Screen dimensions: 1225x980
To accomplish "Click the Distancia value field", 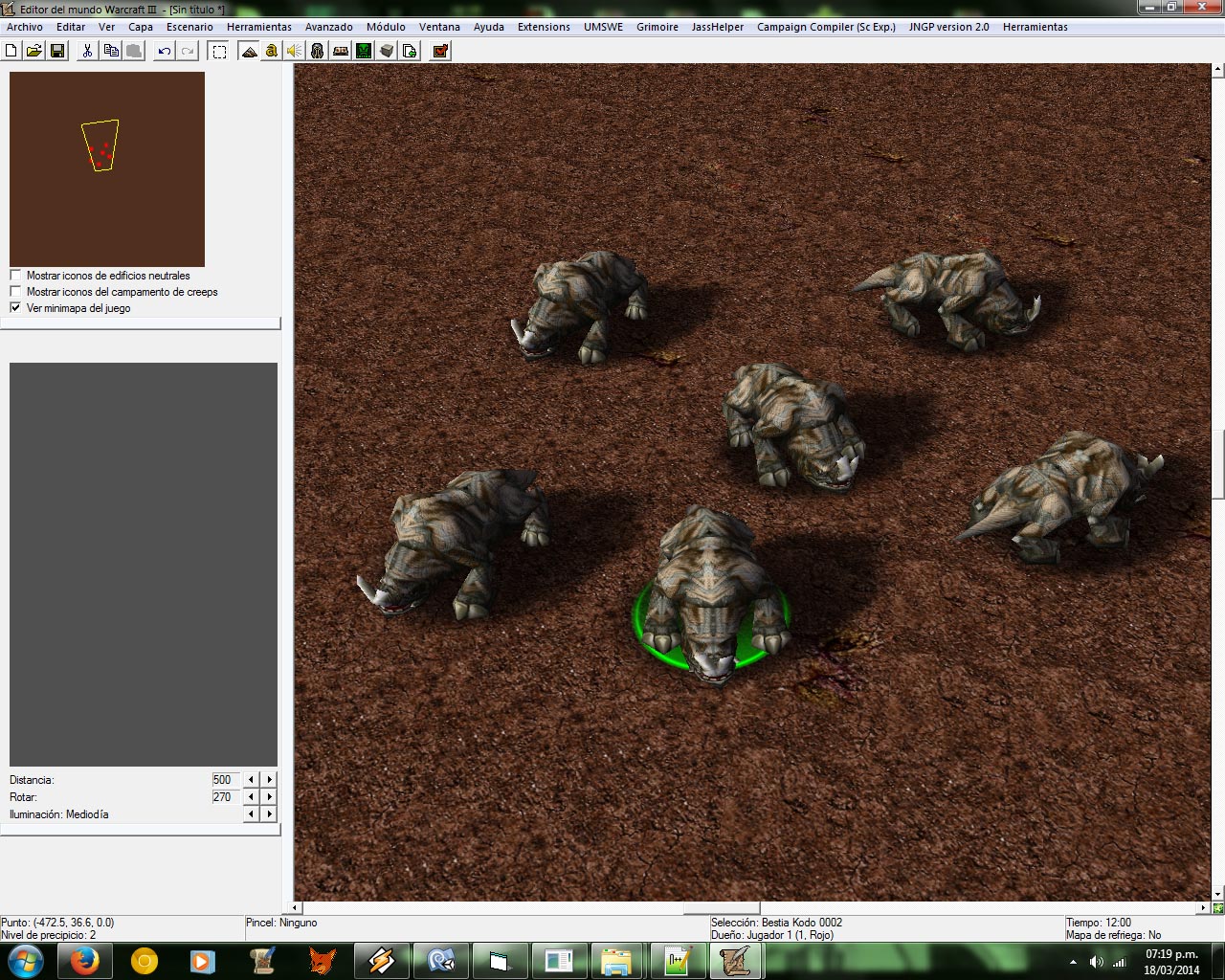I will [226, 780].
